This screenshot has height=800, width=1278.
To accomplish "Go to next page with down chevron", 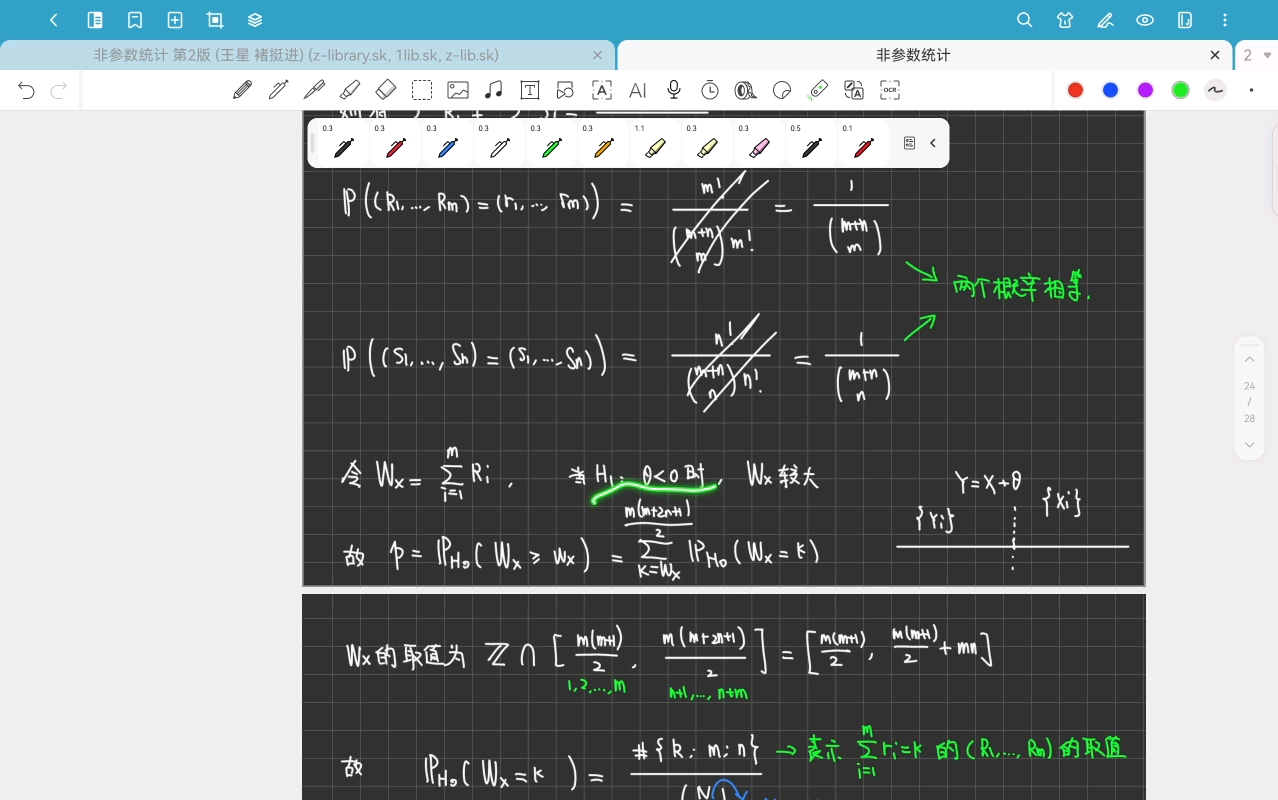I will 1250,444.
